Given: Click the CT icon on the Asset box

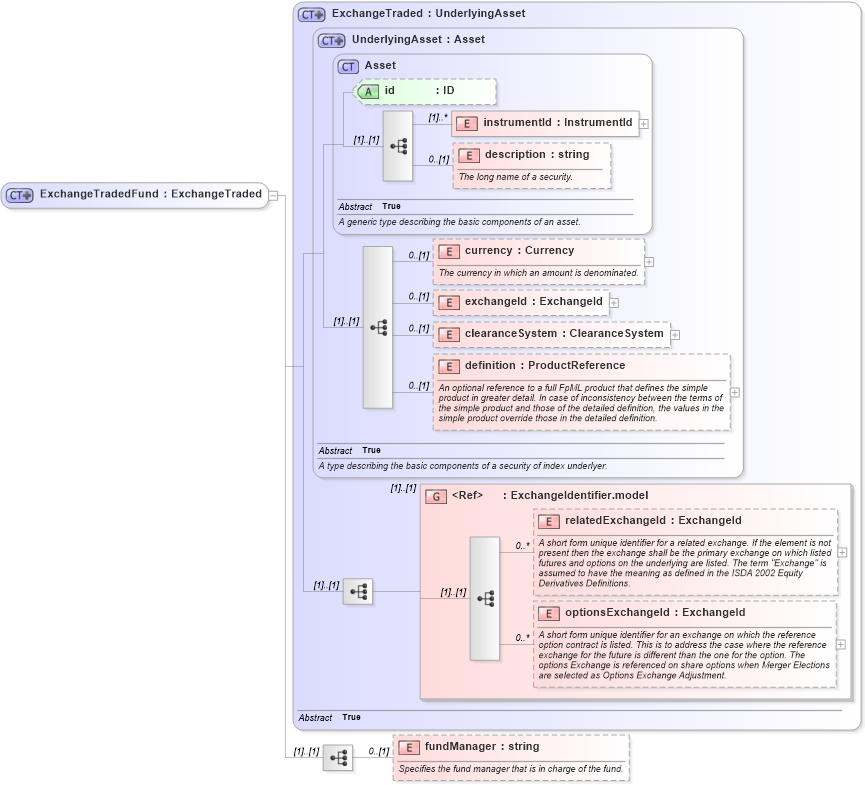Looking at the screenshot, I should [x=347, y=66].
